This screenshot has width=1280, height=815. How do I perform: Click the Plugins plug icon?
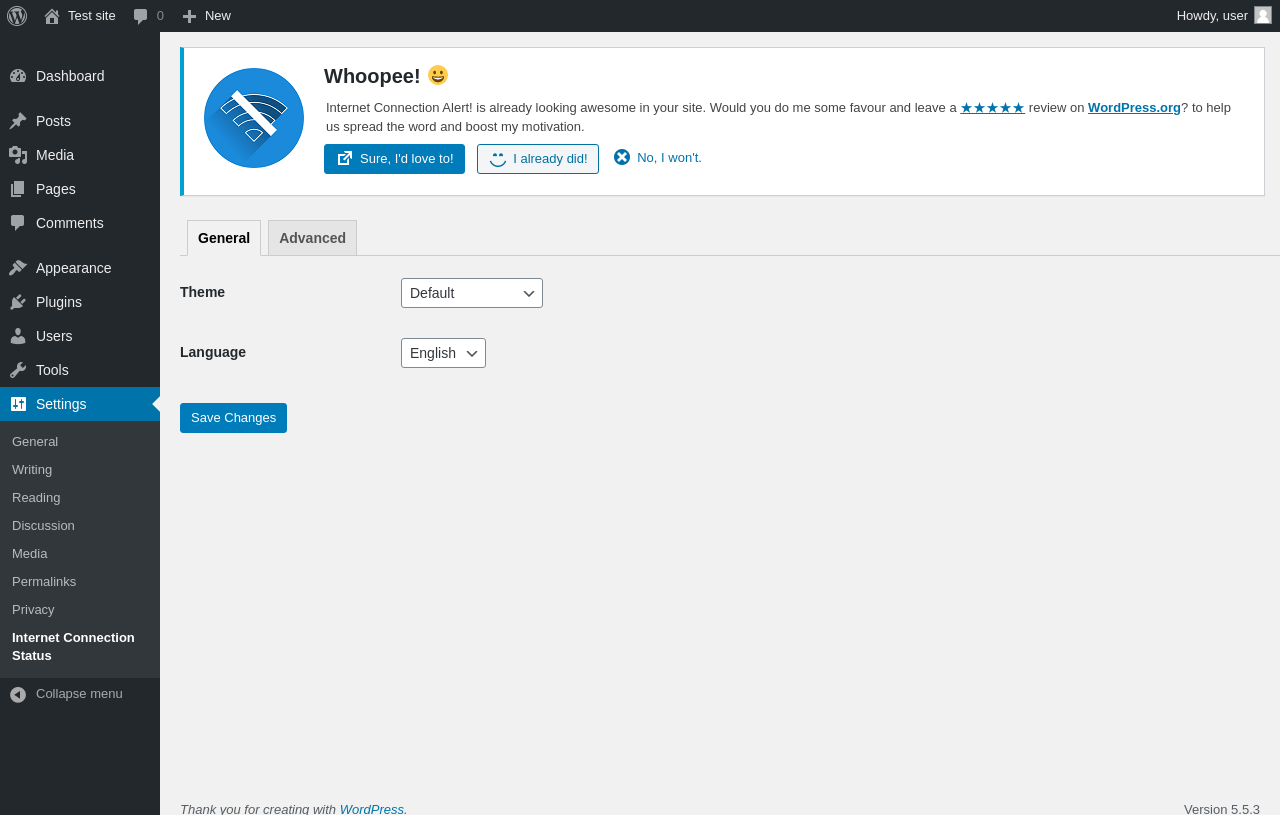coord(18,302)
